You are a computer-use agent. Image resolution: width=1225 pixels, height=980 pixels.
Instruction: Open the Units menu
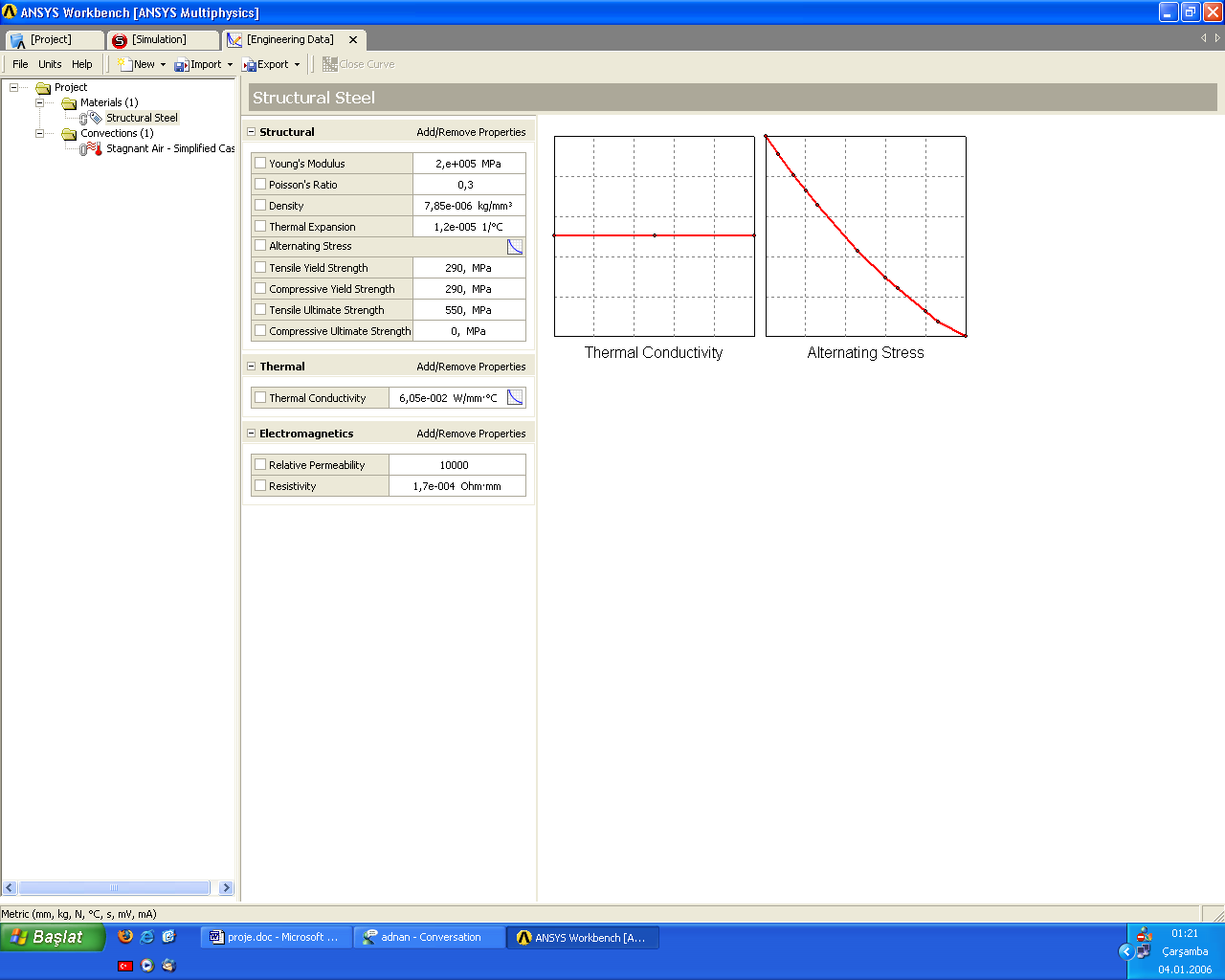click(50, 64)
